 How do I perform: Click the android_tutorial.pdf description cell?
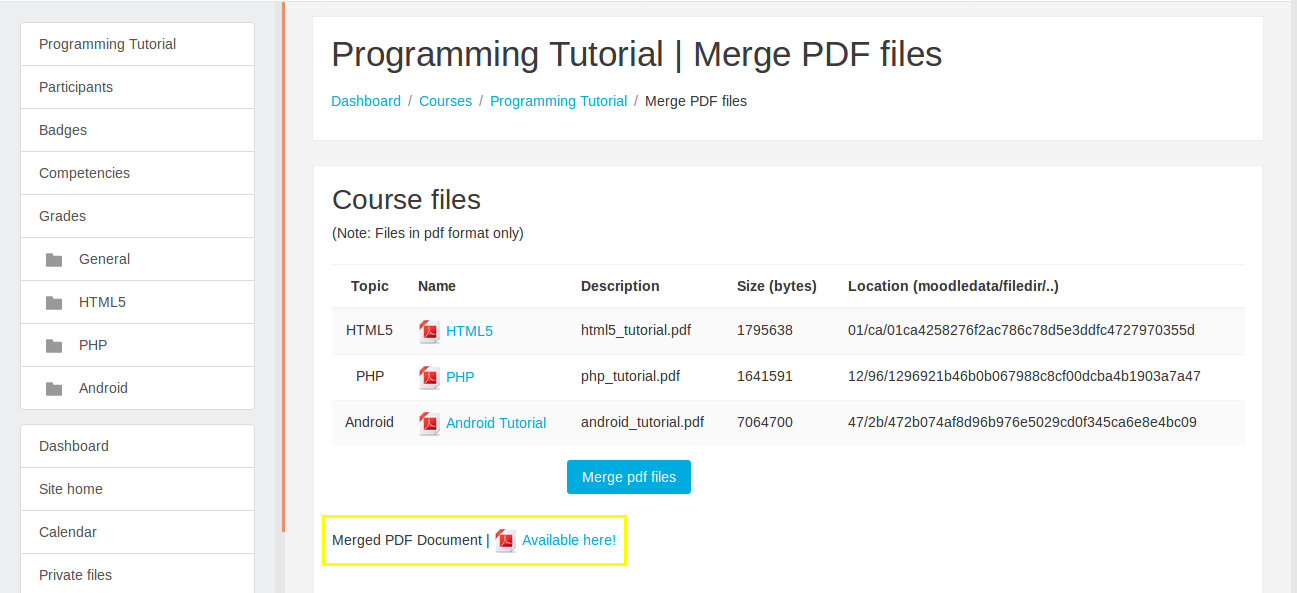642,422
